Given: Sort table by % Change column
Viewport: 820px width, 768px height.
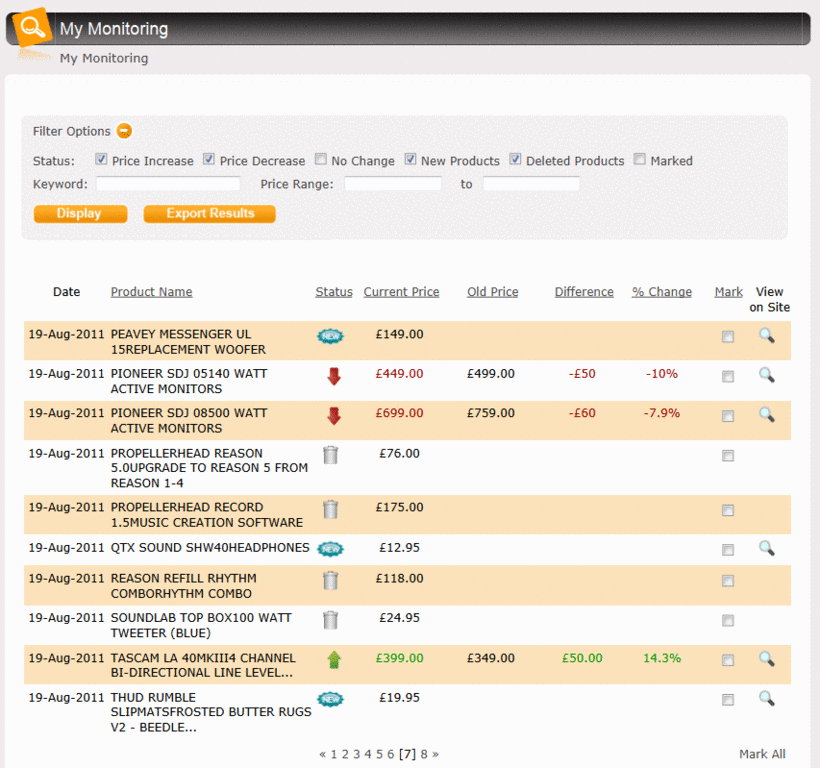Looking at the screenshot, I should [662, 292].
